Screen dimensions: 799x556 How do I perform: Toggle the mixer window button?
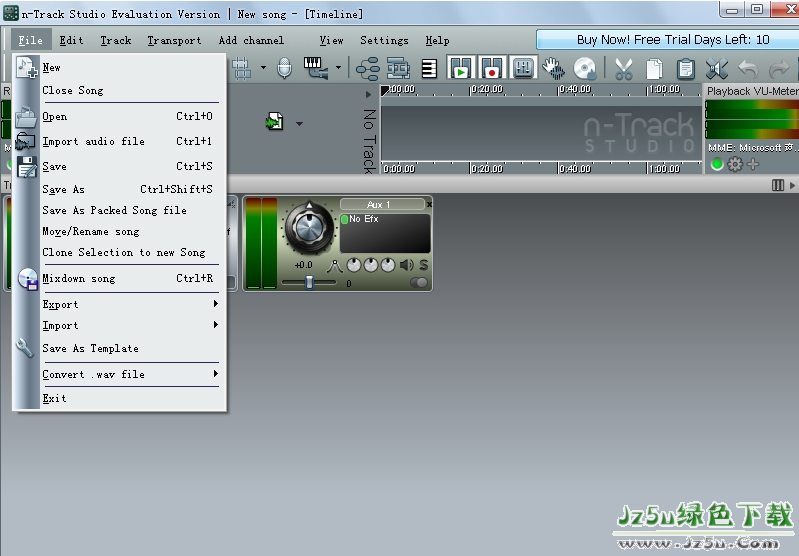point(523,68)
